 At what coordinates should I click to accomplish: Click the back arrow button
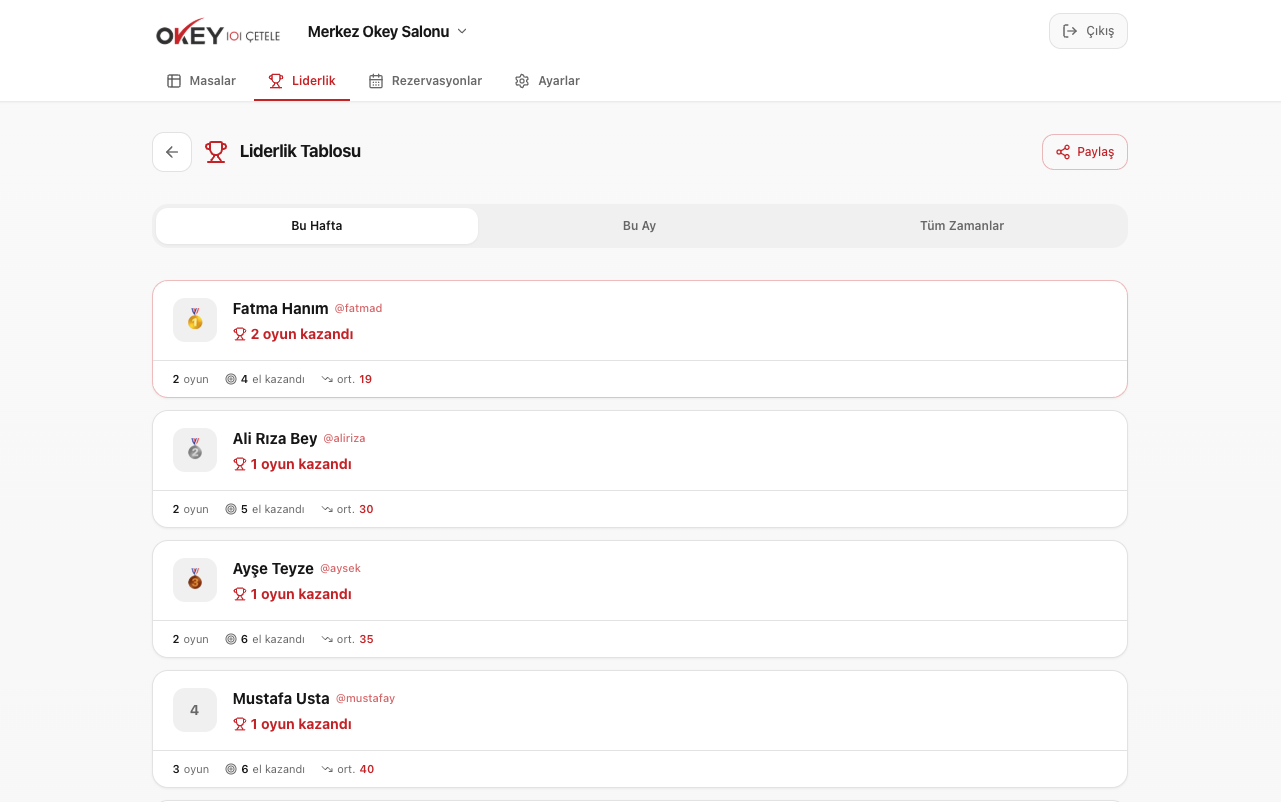click(x=172, y=152)
